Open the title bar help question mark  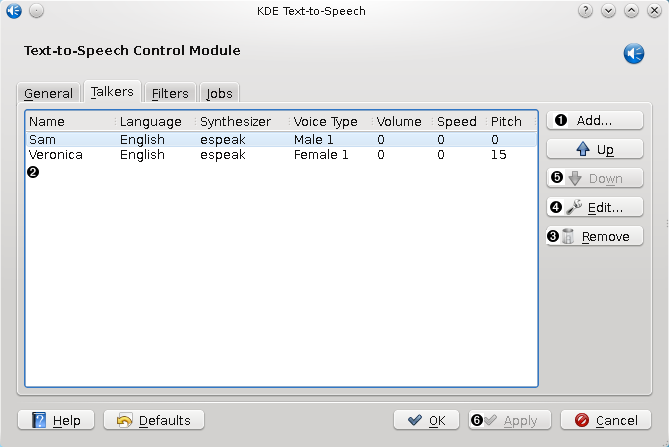coord(586,11)
